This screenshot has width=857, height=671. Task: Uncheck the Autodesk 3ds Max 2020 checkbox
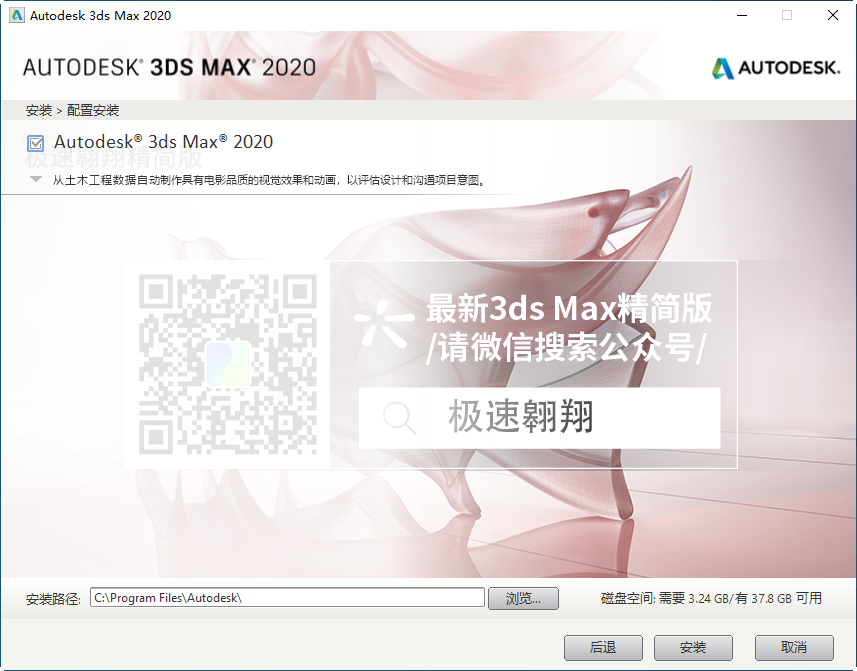(x=36, y=144)
